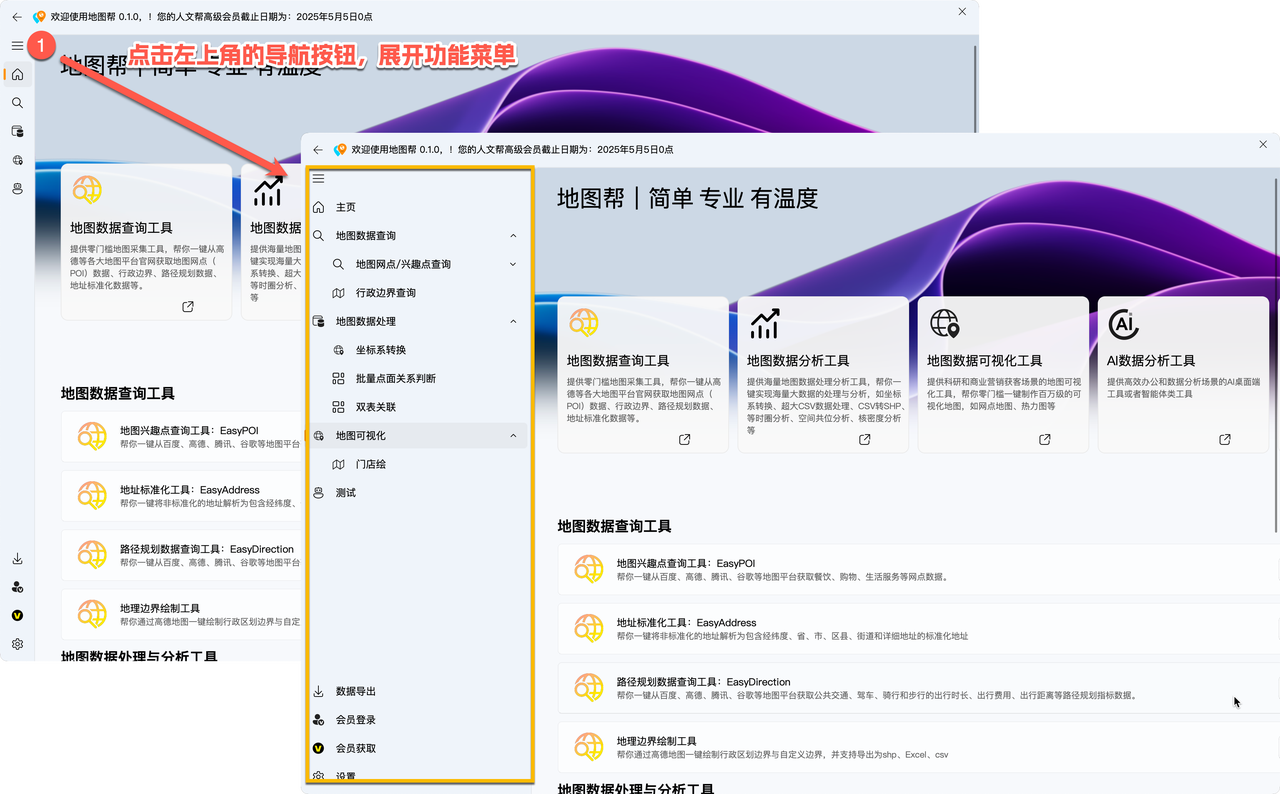This screenshot has height=794, width=1280.
Task: Select the magnifier query icon in collapsed sidebar
Action: (x=17, y=103)
